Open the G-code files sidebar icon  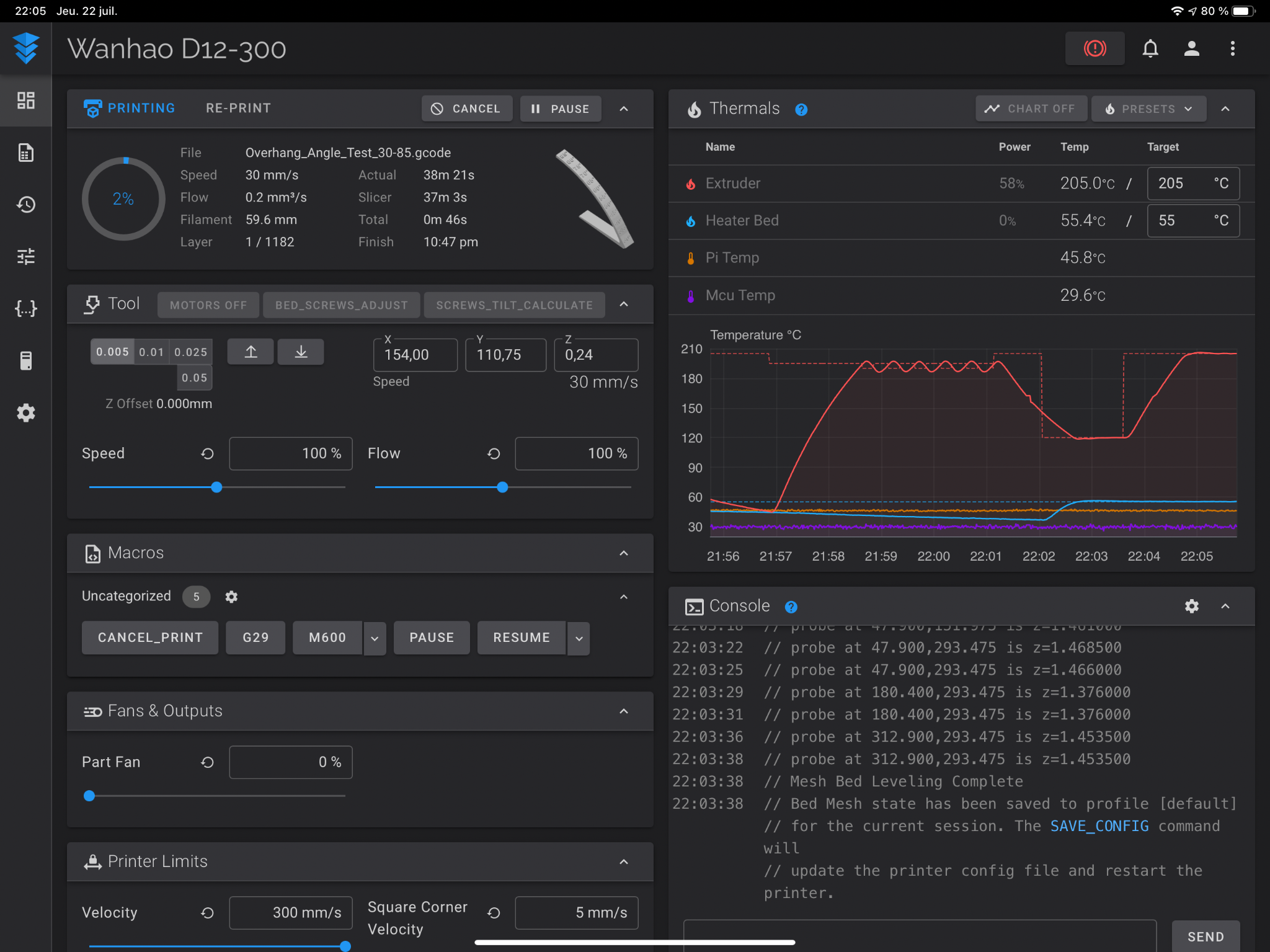[25, 153]
